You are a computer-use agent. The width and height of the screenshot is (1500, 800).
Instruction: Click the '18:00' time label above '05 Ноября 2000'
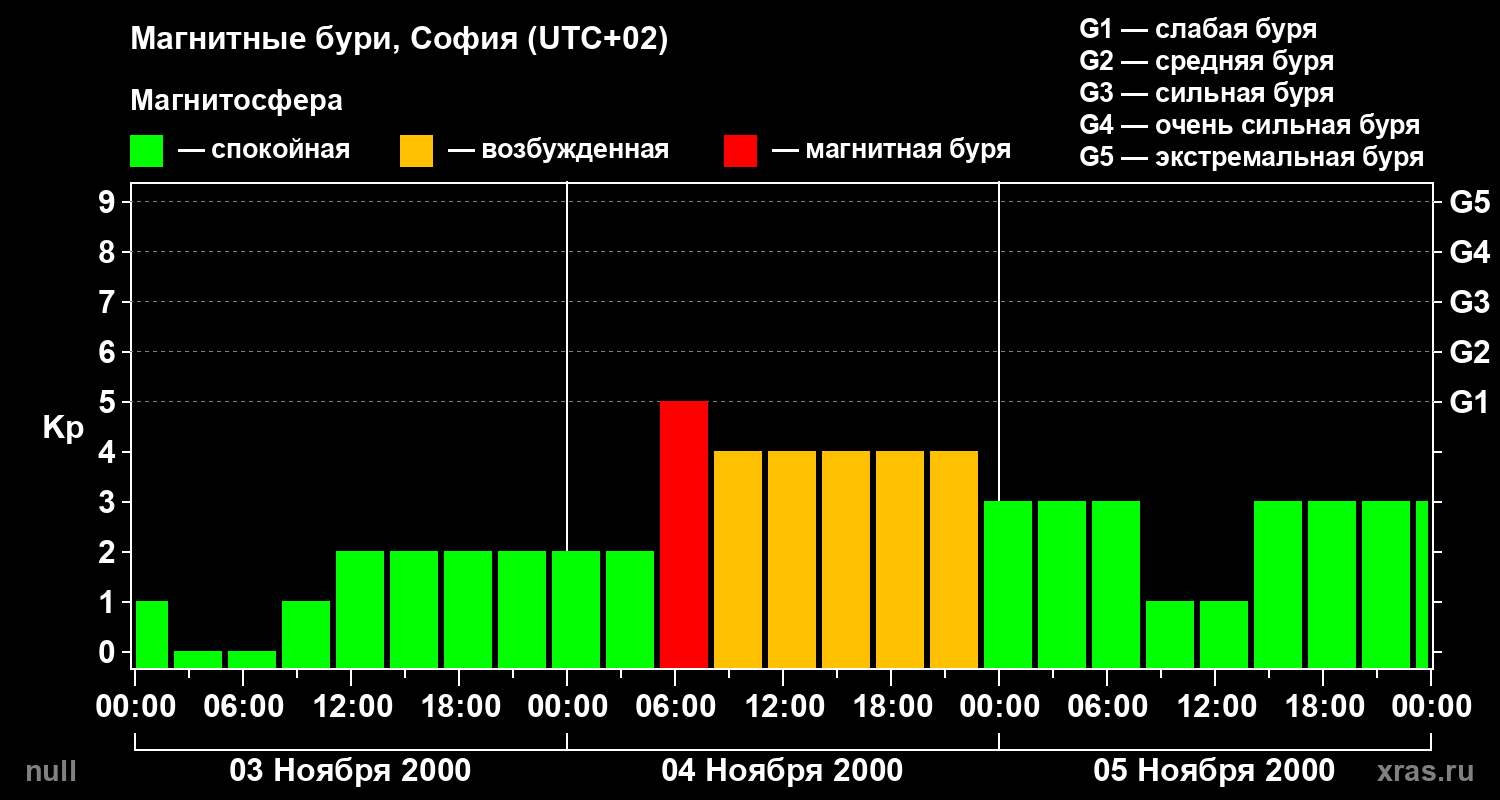pyautogui.click(x=1323, y=706)
